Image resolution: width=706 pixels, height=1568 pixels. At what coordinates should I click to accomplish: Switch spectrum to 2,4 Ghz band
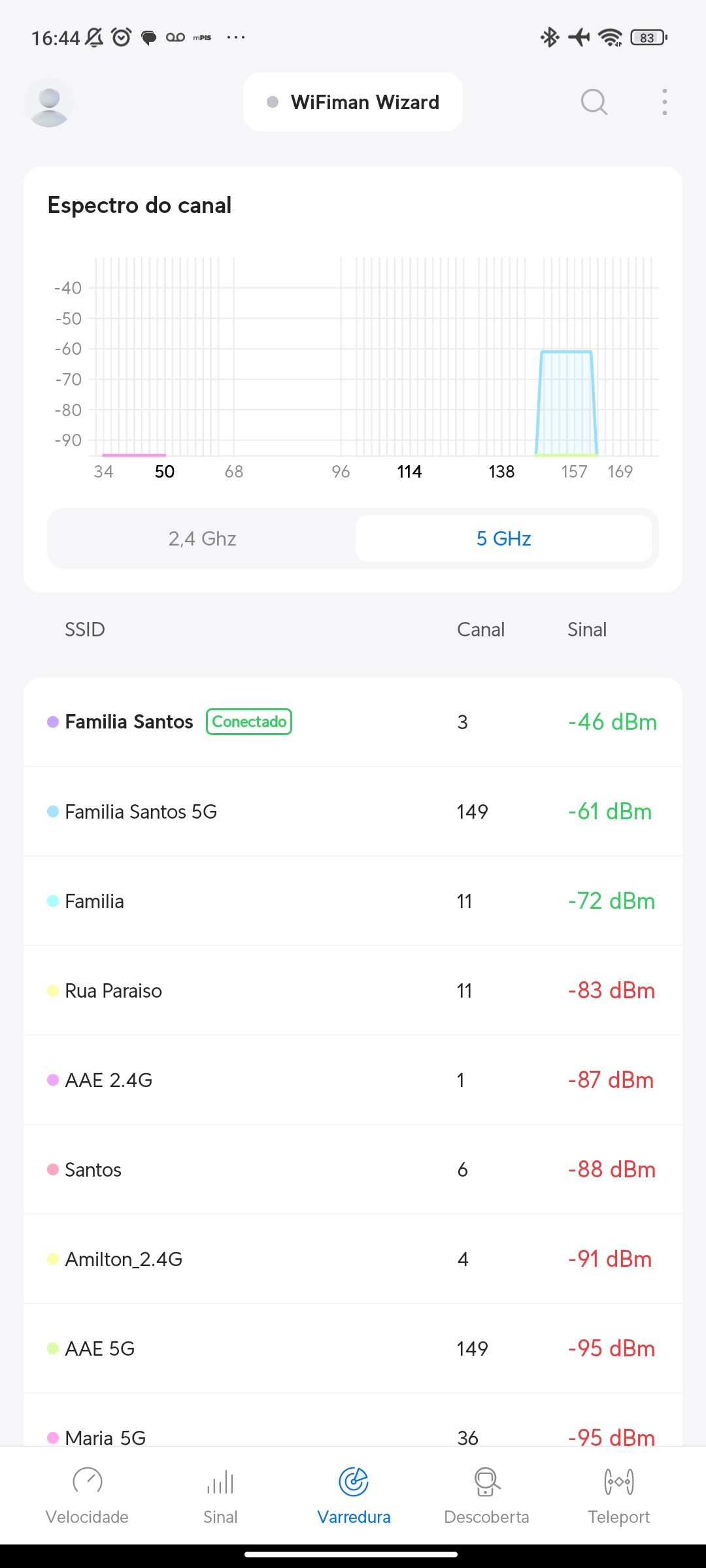point(202,538)
